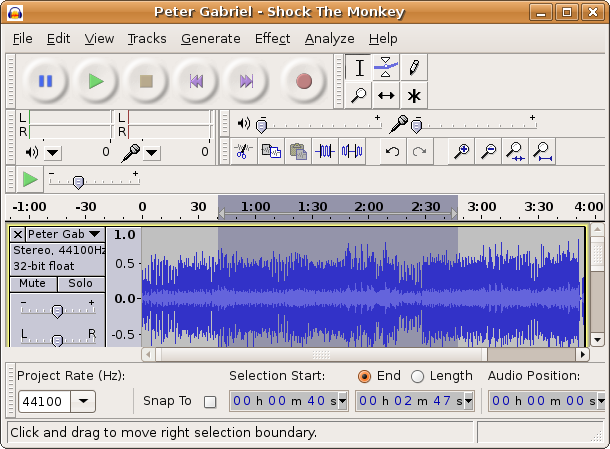610x449 pixels.
Task: Stop playback with the Stop button
Action: click(146, 81)
